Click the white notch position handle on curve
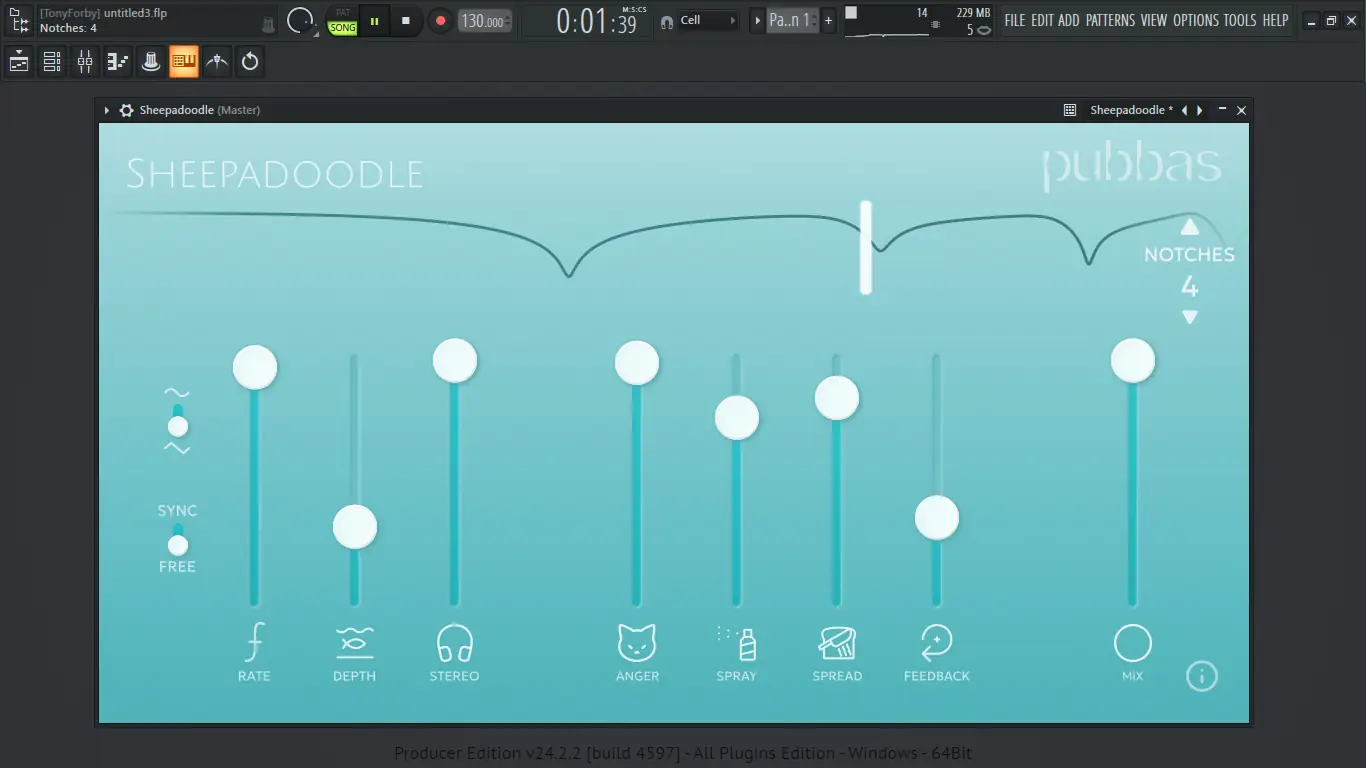 (x=866, y=247)
